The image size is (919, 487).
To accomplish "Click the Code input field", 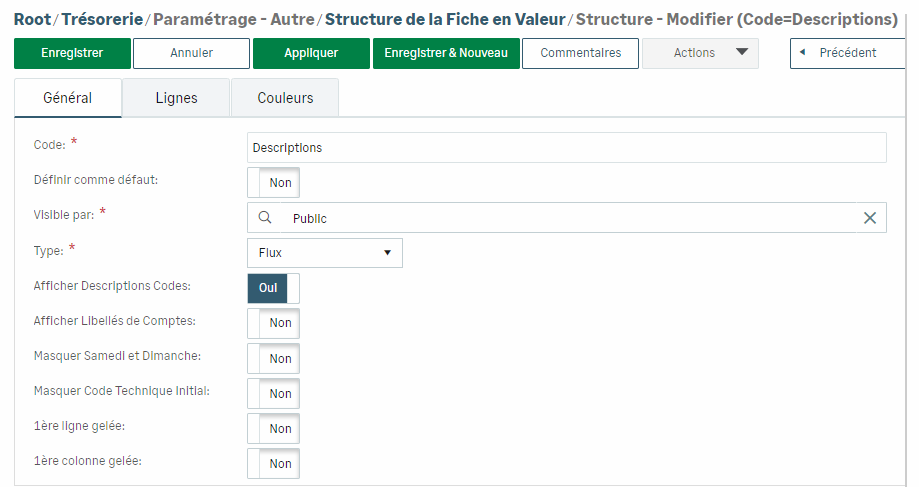I will point(566,147).
